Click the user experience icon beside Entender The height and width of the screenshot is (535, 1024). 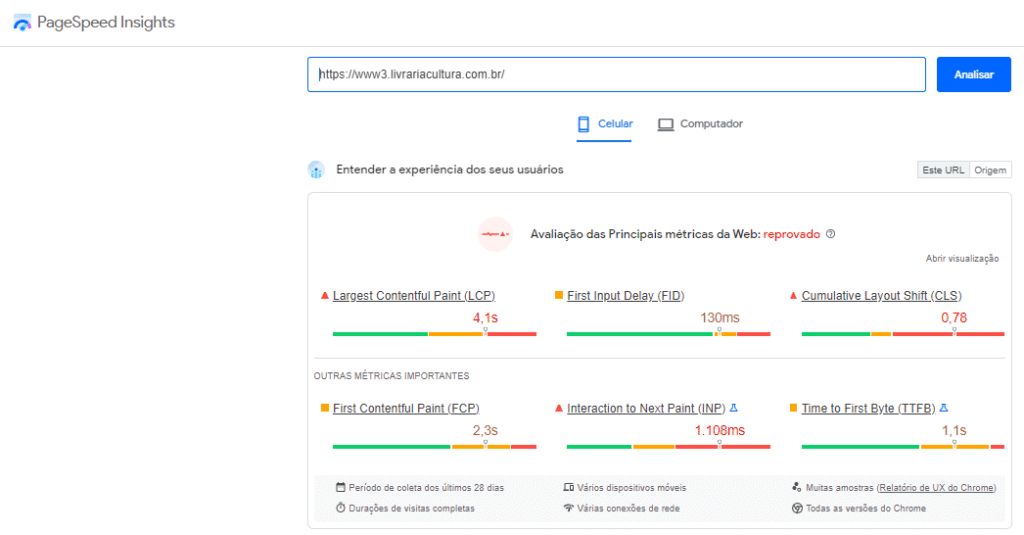pyautogui.click(x=316, y=170)
